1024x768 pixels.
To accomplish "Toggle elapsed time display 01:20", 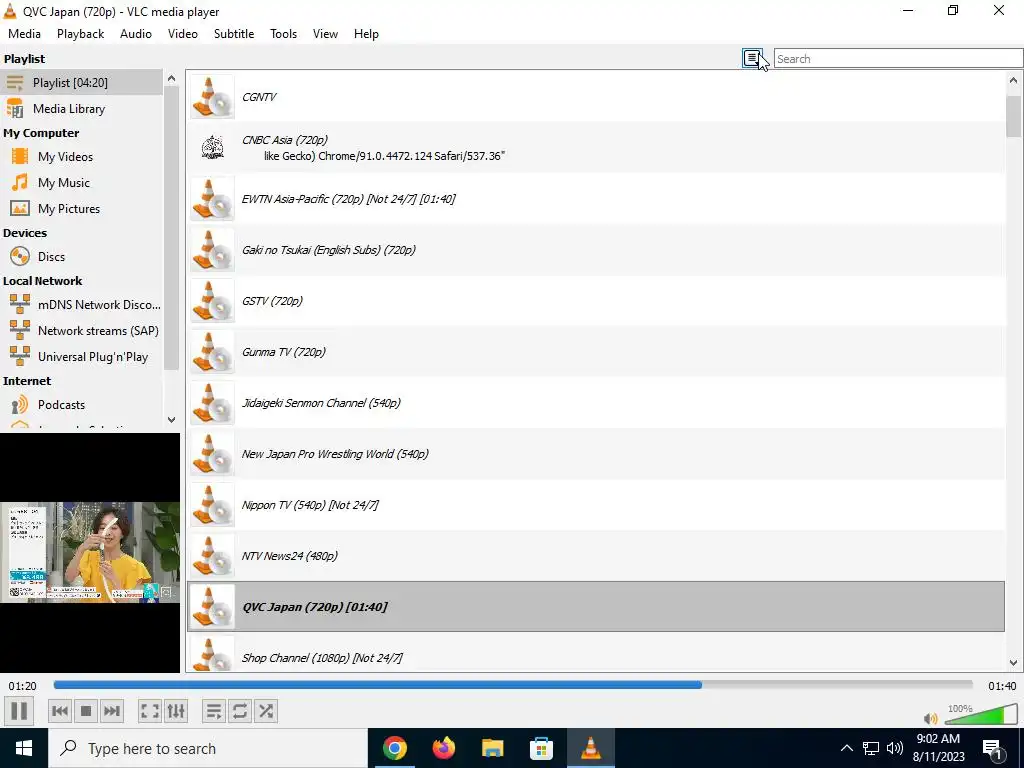I will click(x=22, y=686).
